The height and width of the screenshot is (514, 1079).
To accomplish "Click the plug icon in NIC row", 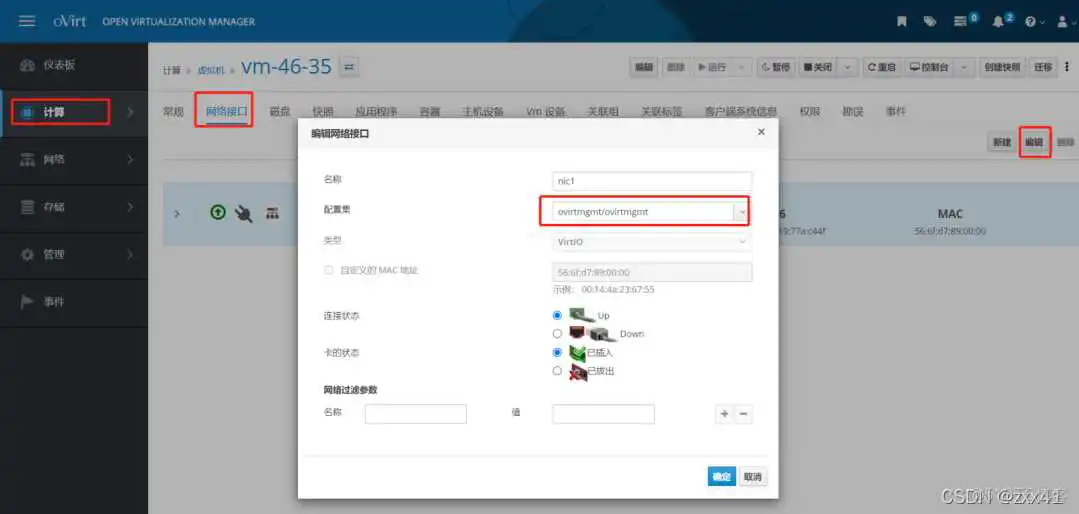I will point(244,214).
